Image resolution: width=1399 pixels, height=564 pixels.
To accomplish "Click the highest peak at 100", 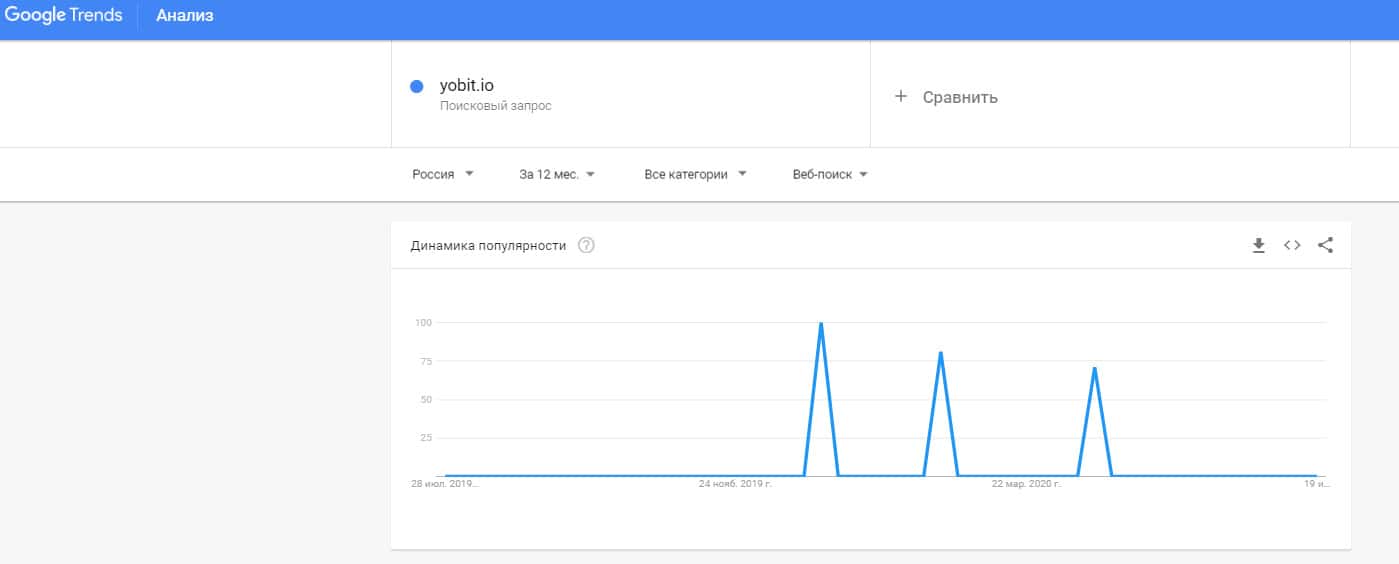I will click(x=821, y=324).
